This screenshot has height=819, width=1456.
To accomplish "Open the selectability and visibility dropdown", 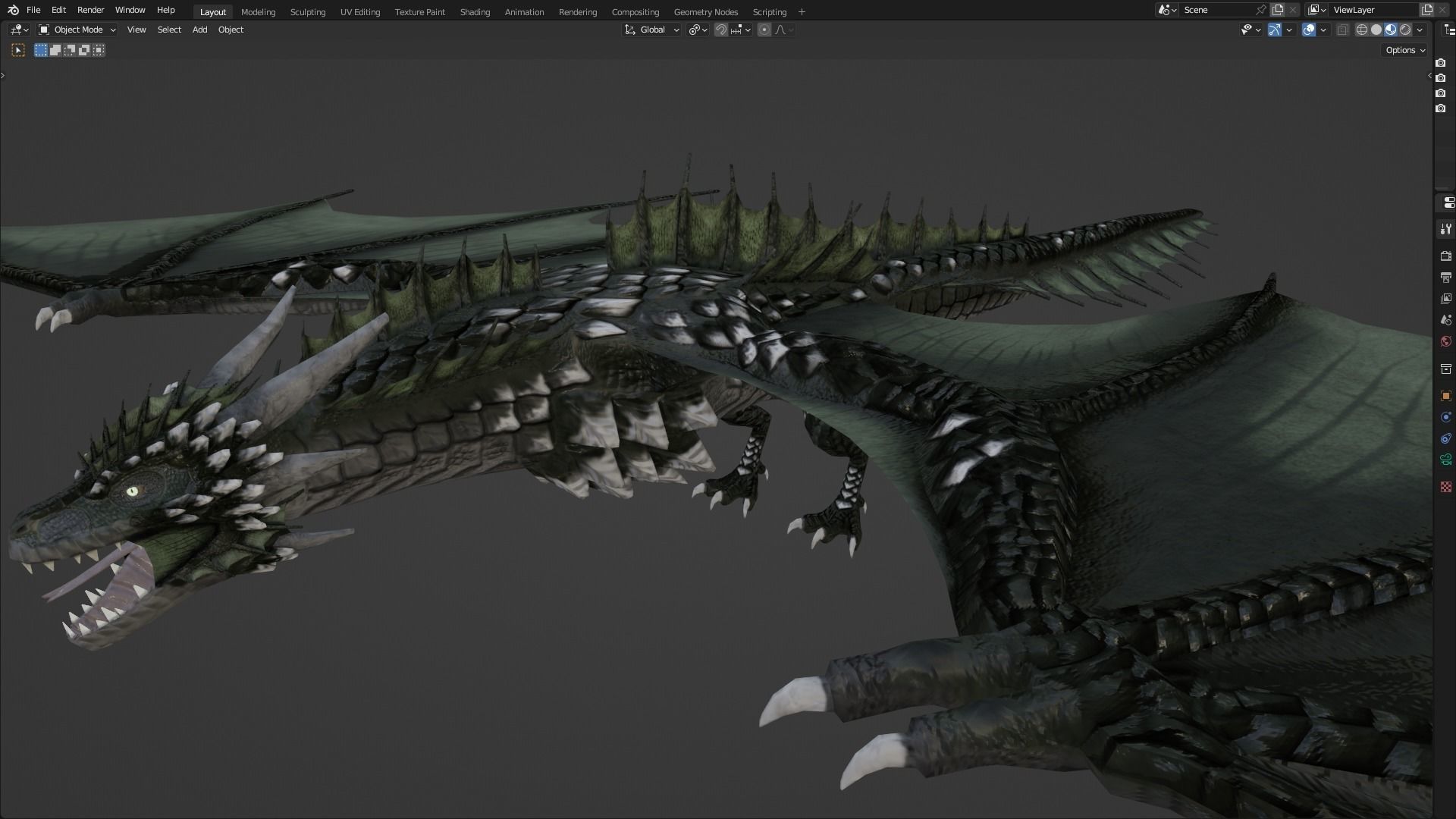I will coord(1250,30).
